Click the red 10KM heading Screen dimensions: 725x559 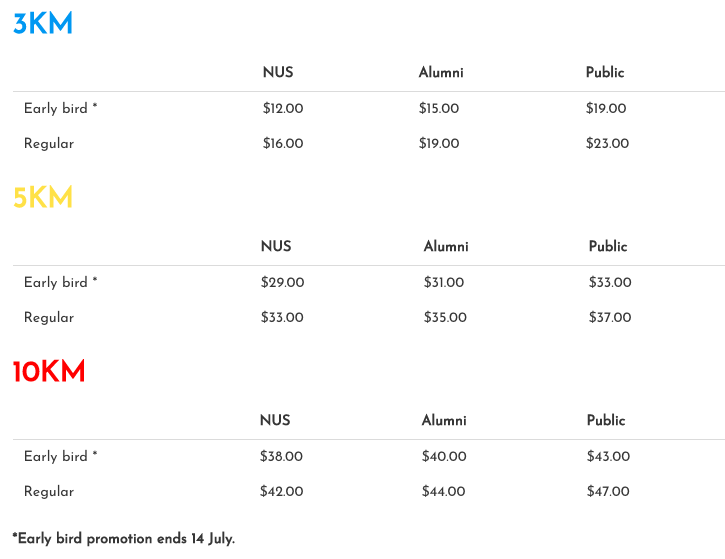tap(49, 371)
